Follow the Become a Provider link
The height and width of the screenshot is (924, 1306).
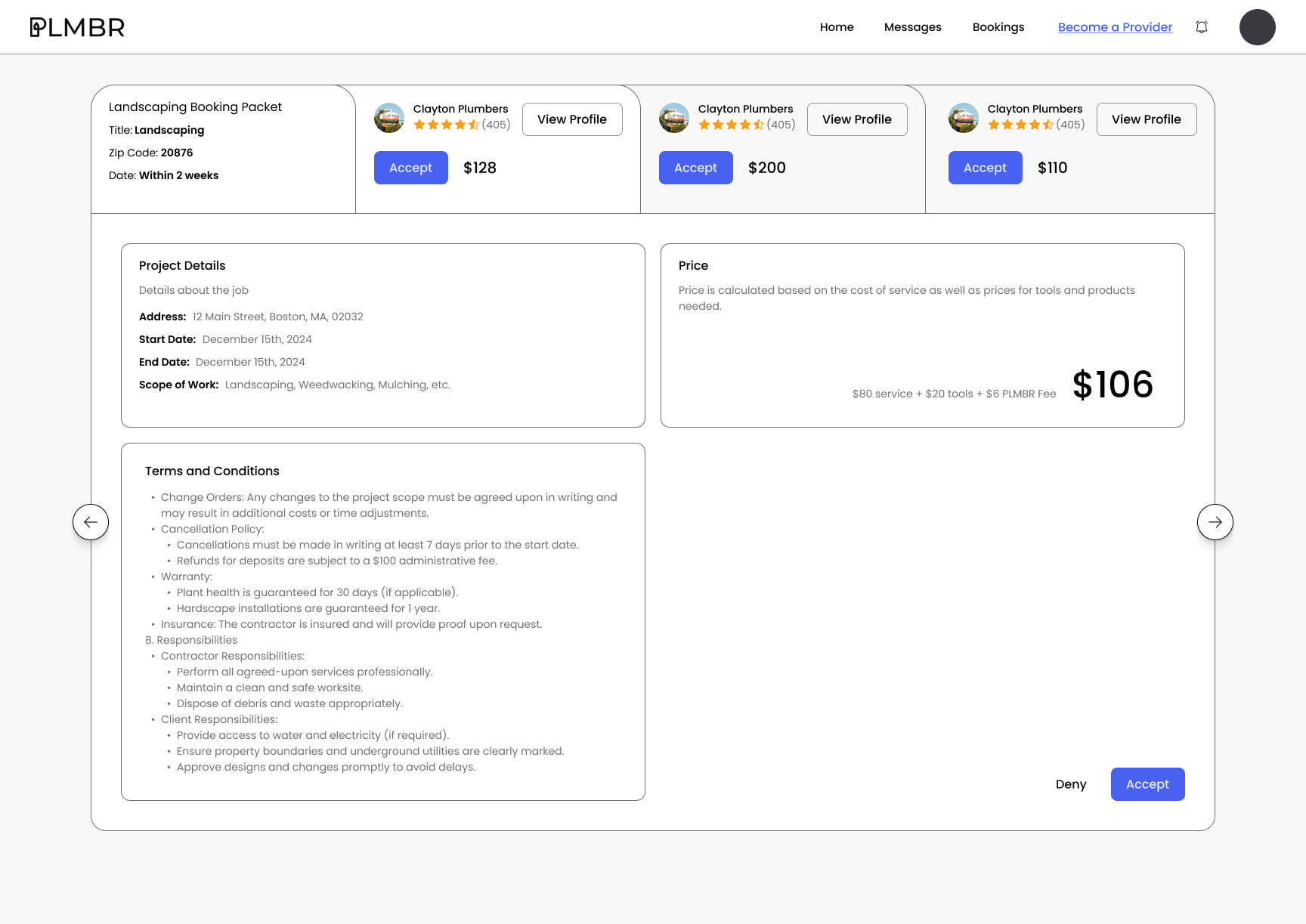(x=1115, y=27)
